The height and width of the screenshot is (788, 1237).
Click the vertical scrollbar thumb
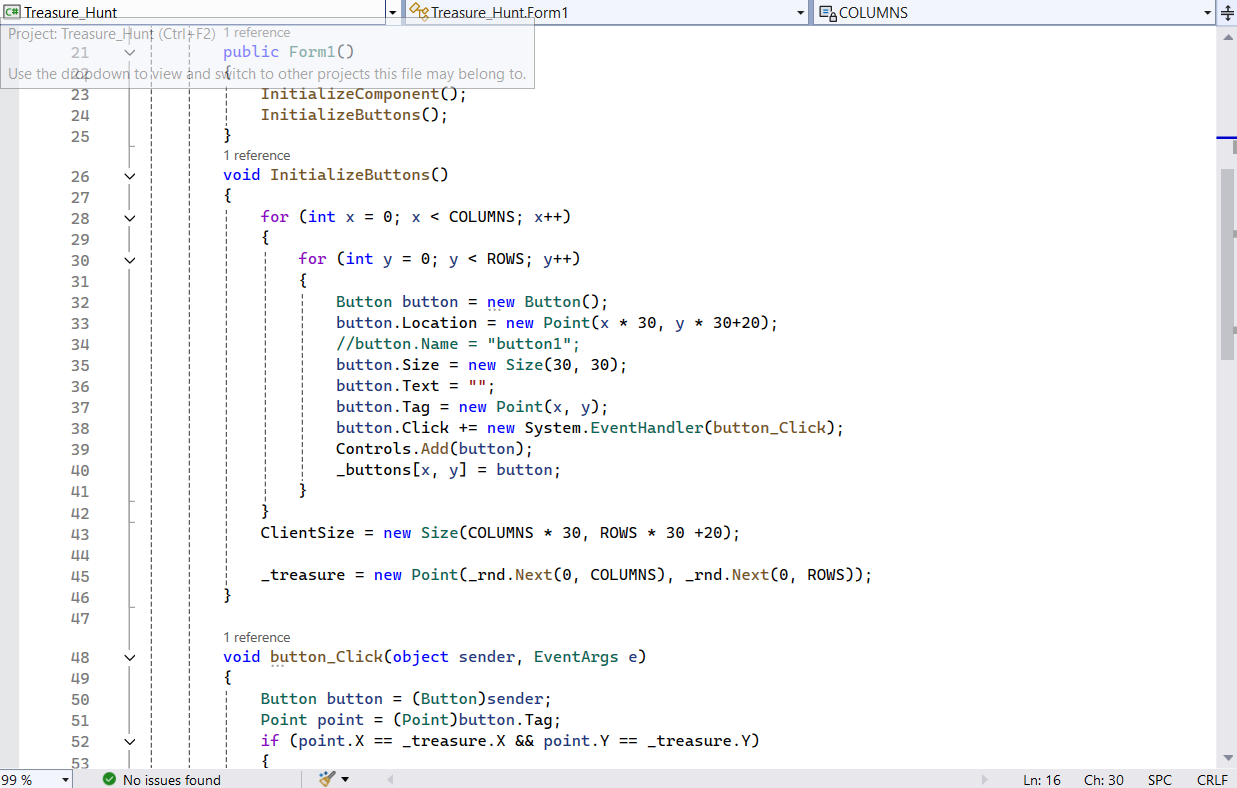[x=1228, y=264]
